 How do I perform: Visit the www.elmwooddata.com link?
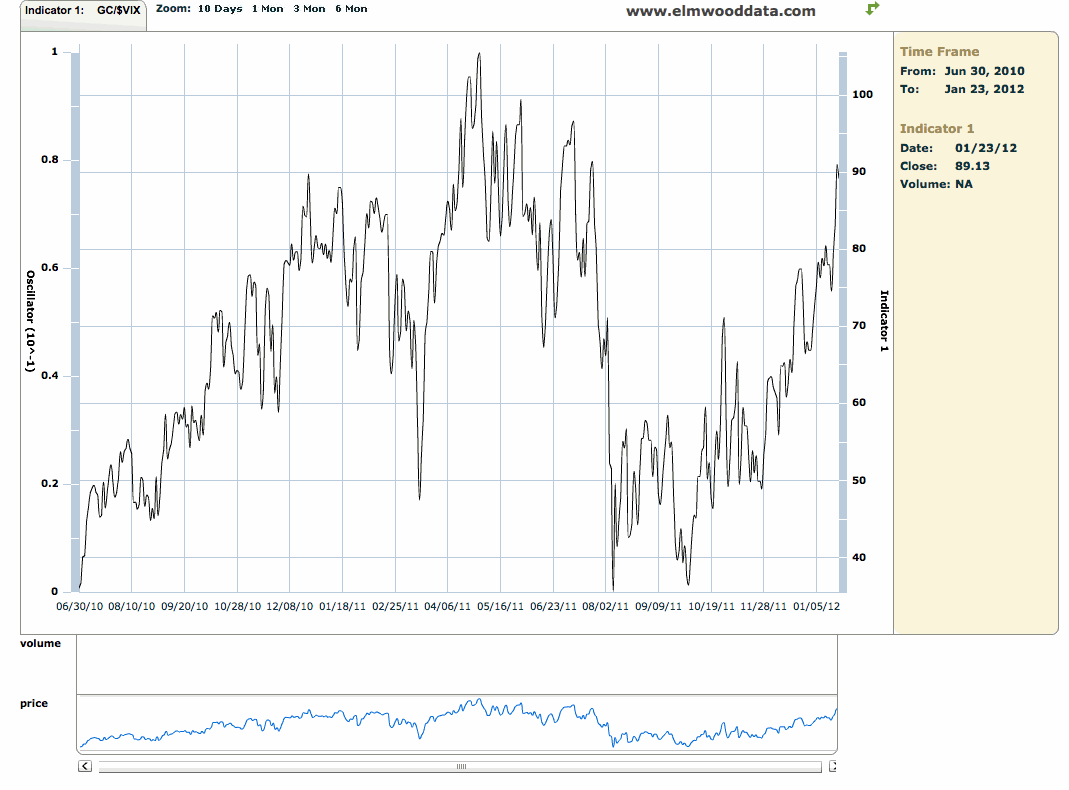click(722, 12)
